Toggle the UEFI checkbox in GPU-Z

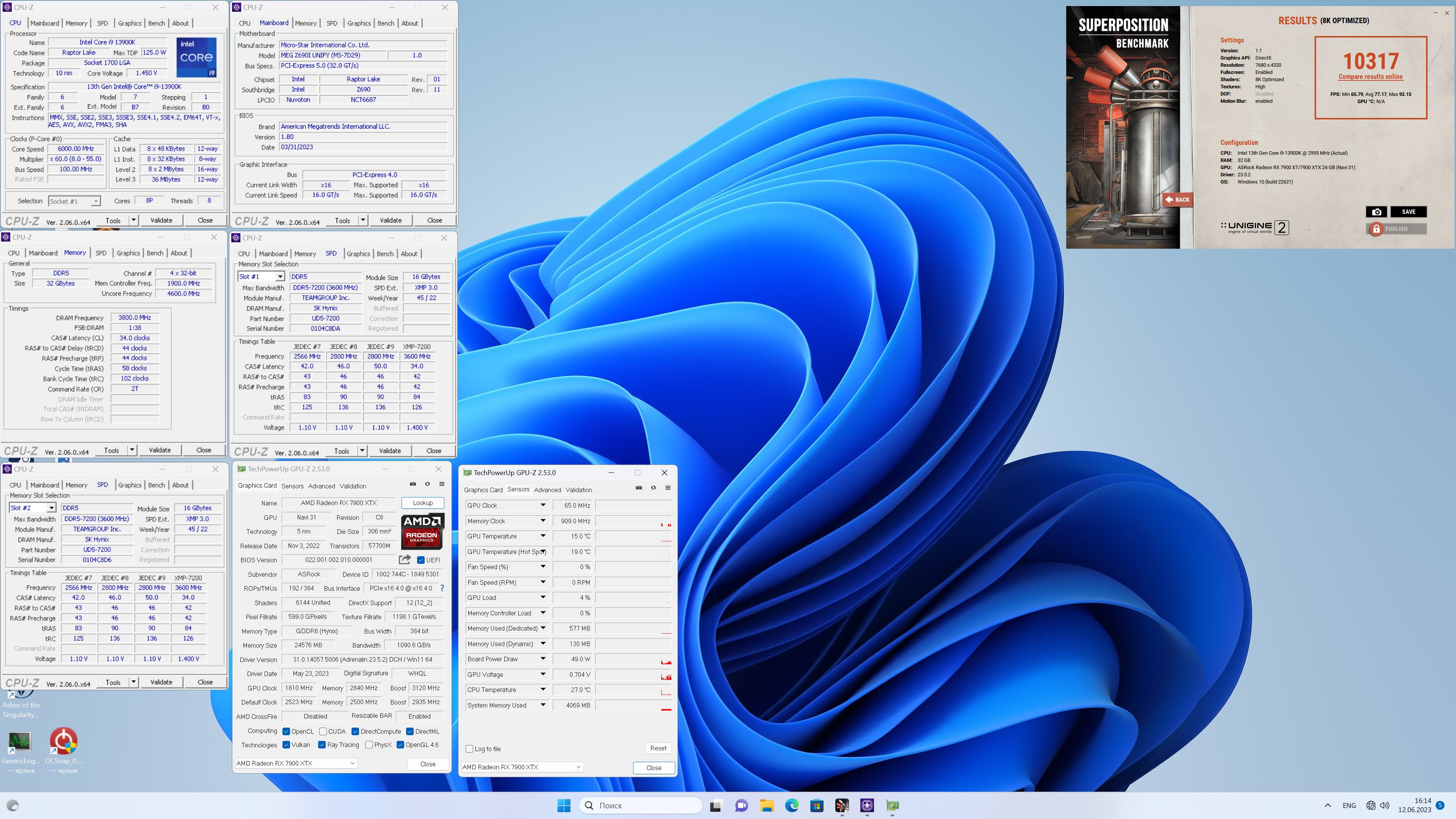[x=420, y=560]
